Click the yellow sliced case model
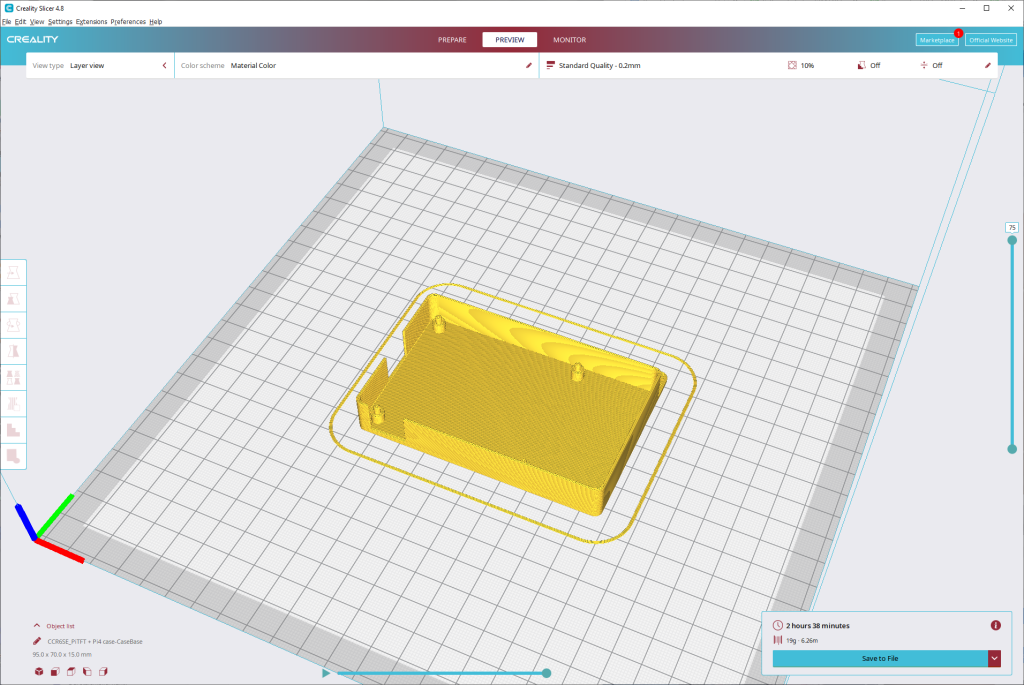The height and width of the screenshot is (685, 1024). click(x=511, y=407)
